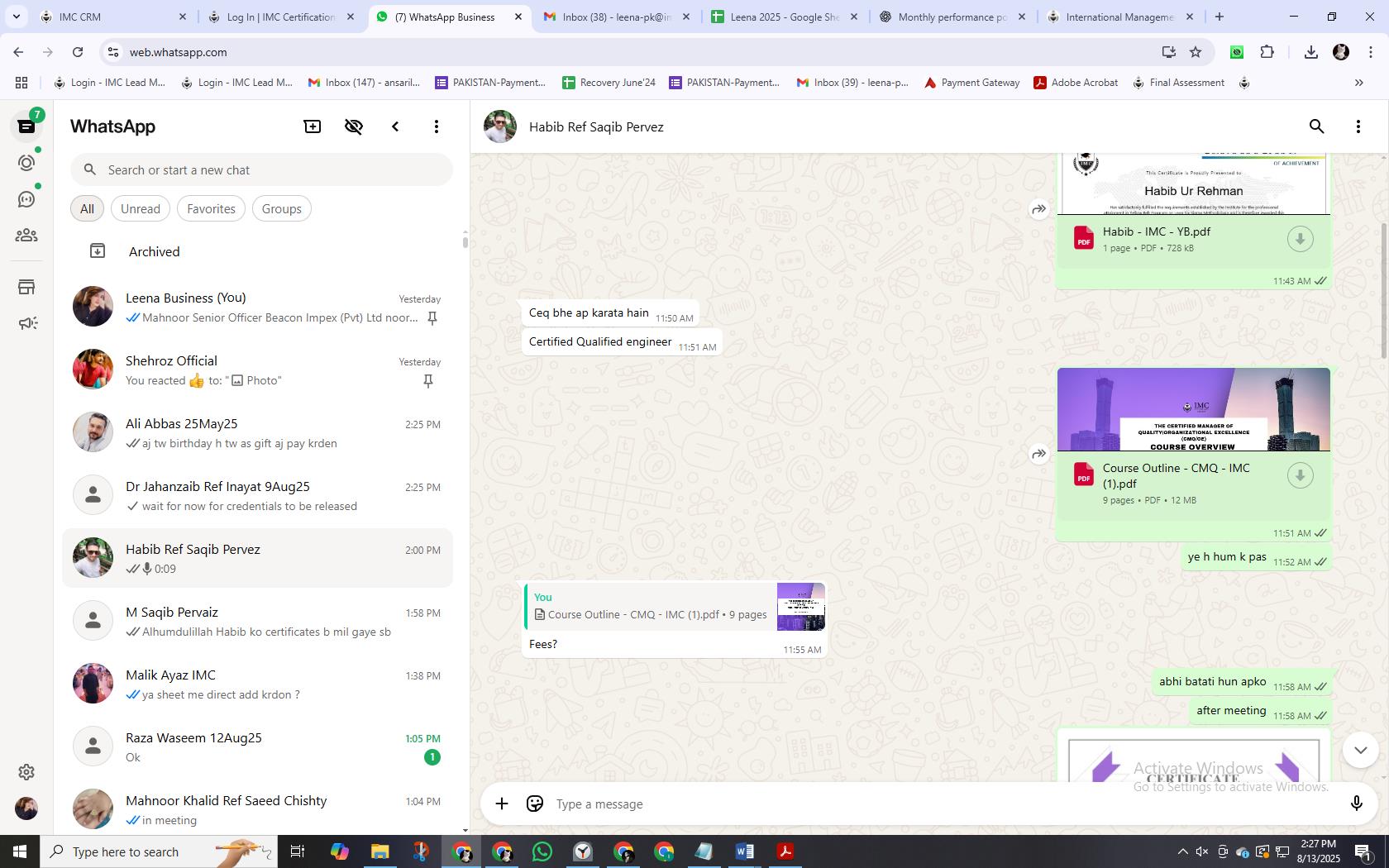Open the attach plus icon in message bar

pos(502,804)
